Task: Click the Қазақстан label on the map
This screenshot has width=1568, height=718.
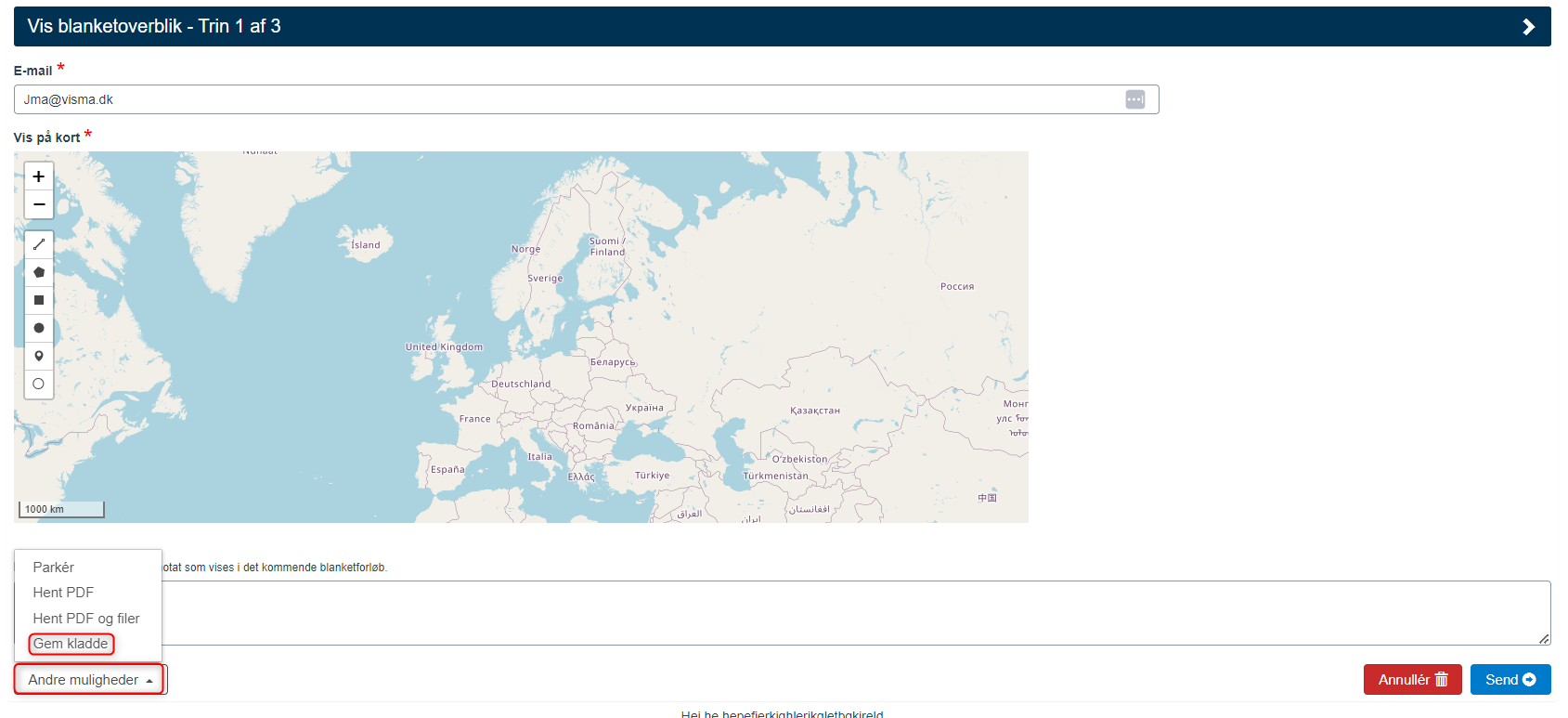Action: tap(815, 411)
